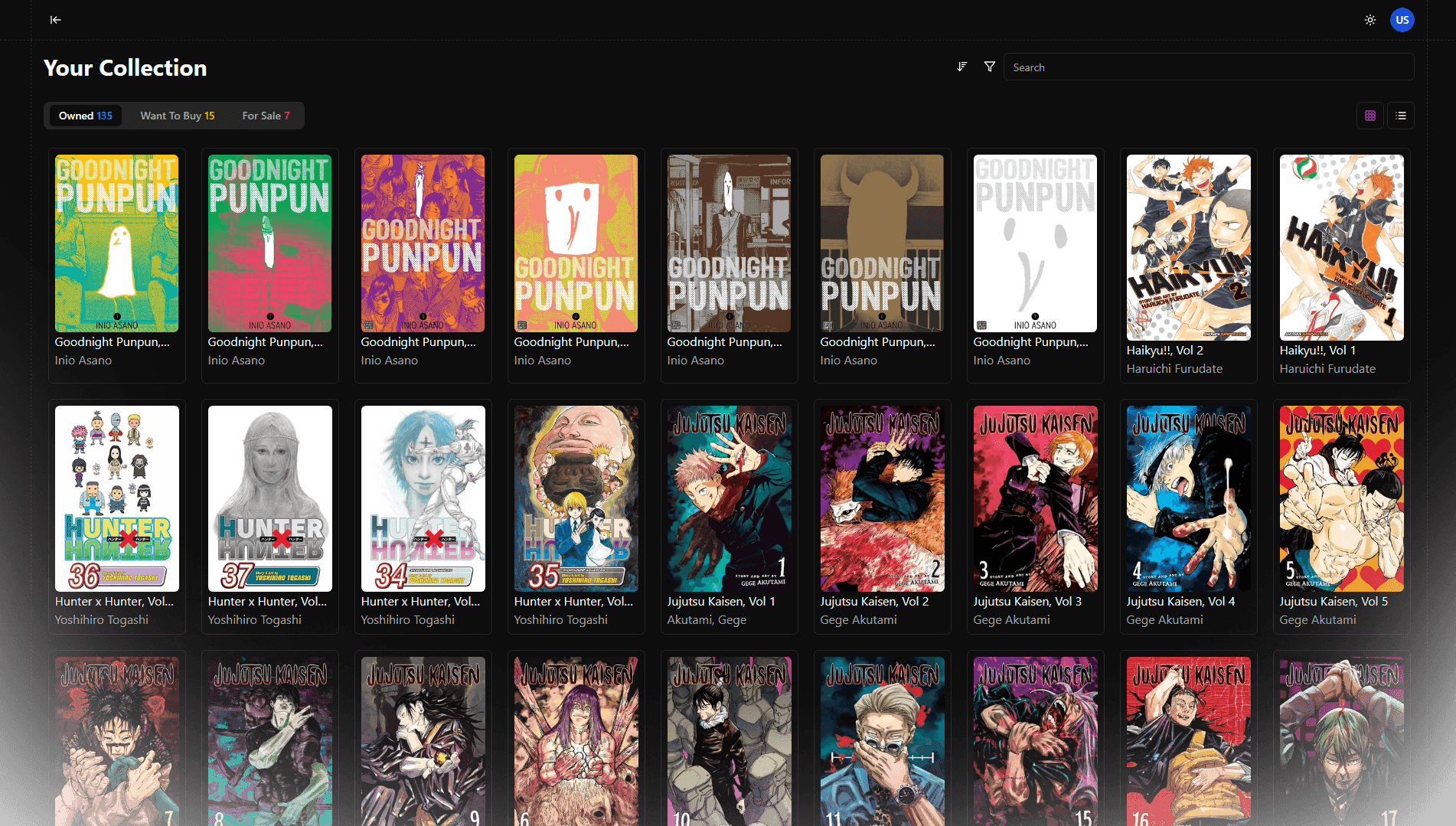Screen dimensions: 1456x826
Task: Switch to grid view layout
Action: tap(1369, 116)
